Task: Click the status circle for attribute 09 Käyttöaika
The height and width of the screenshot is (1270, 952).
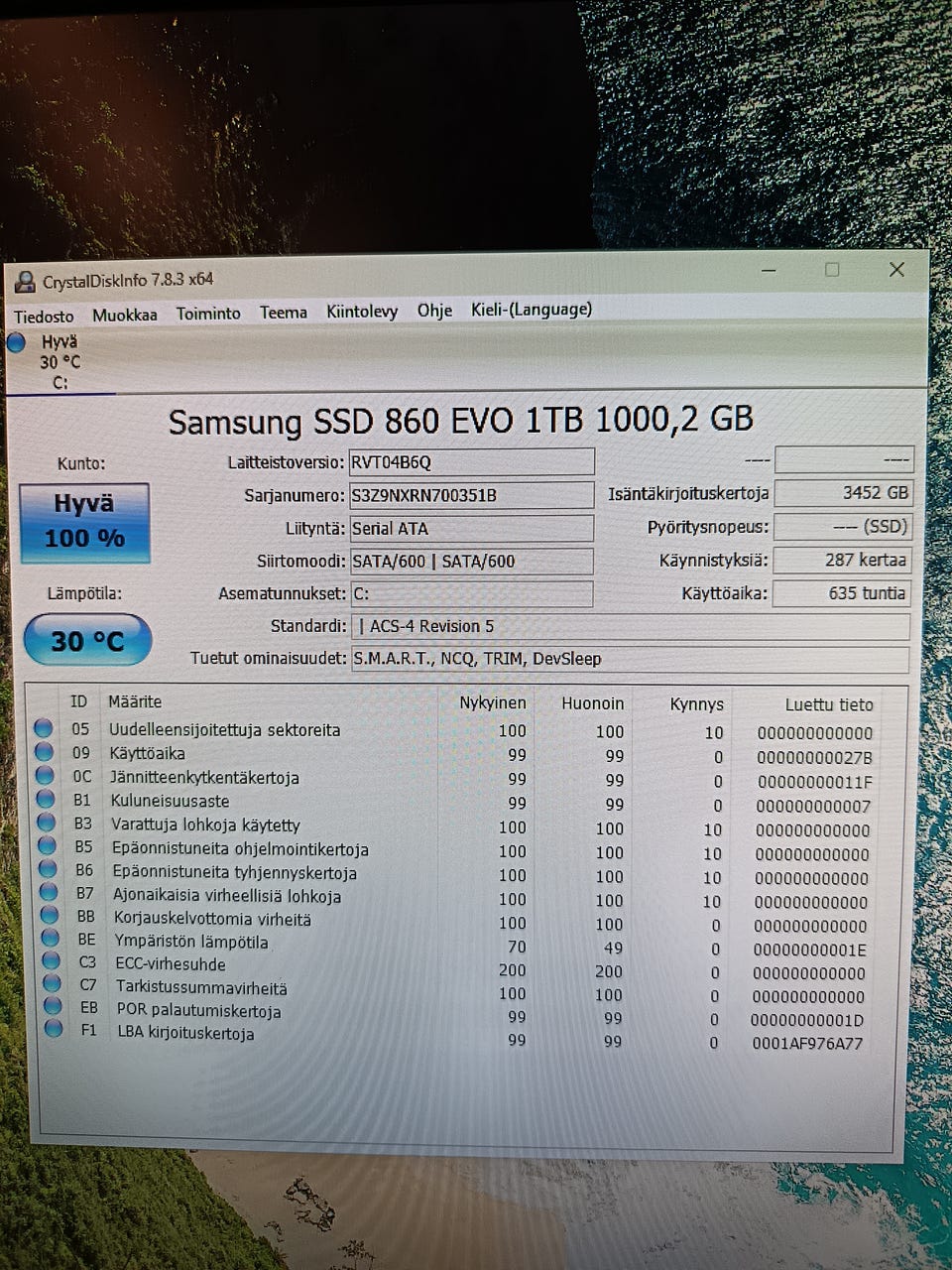Action: 44,752
